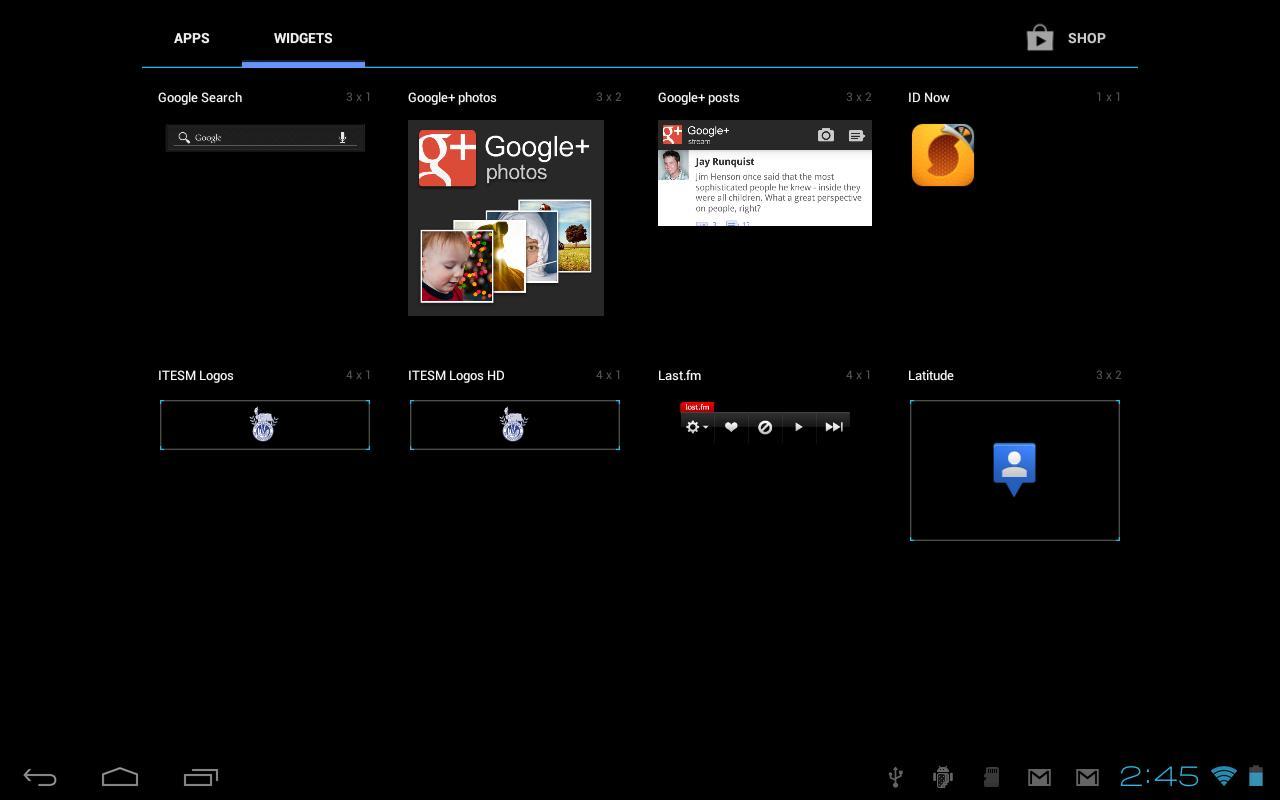This screenshot has width=1280, height=800.
Task: Open Last.fm settings gear dropdown
Action: click(x=696, y=427)
